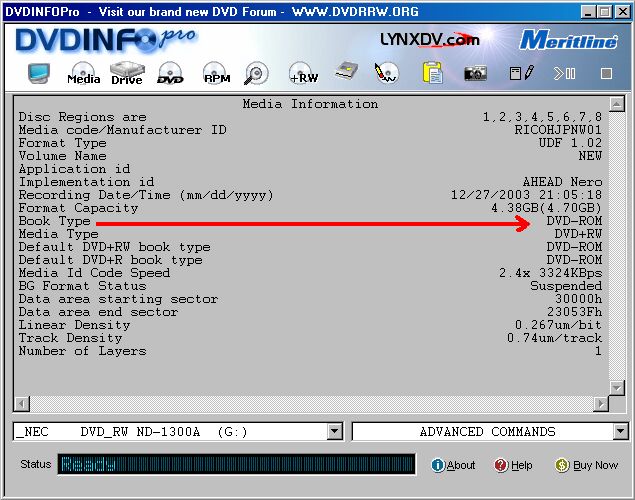The width and height of the screenshot is (635, 500).
Task: Select the RICOHJPNW01 media code value
Action: point(558,130)
